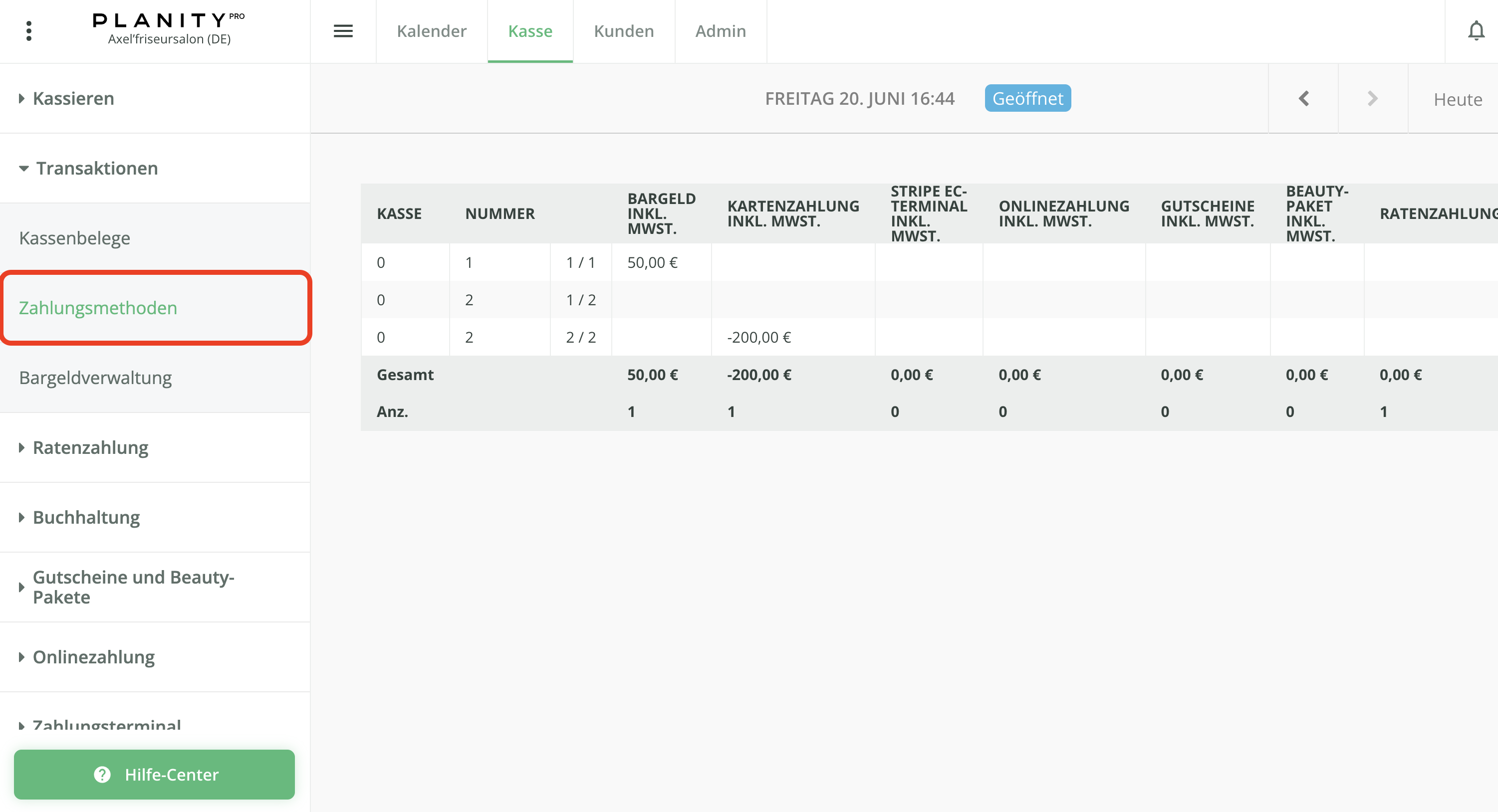This screenshot has width=1498, height=812.
Task: Click the Geöffnet status badge
Action: point(1027,98)
